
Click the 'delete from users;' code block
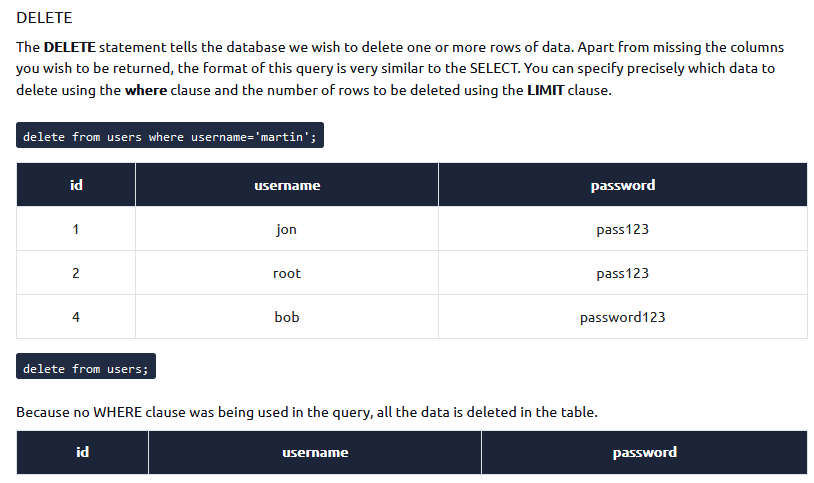[x=86, y=367]
